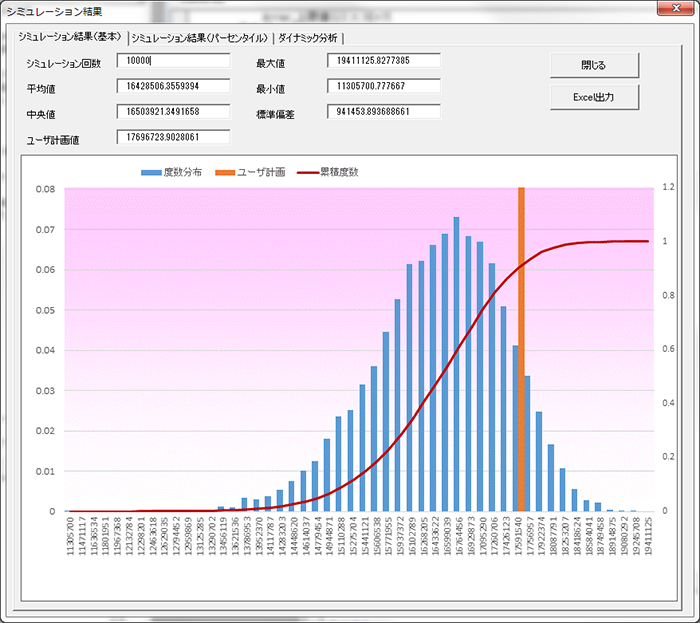Click the 中央値 label

[x=41, y=115]
